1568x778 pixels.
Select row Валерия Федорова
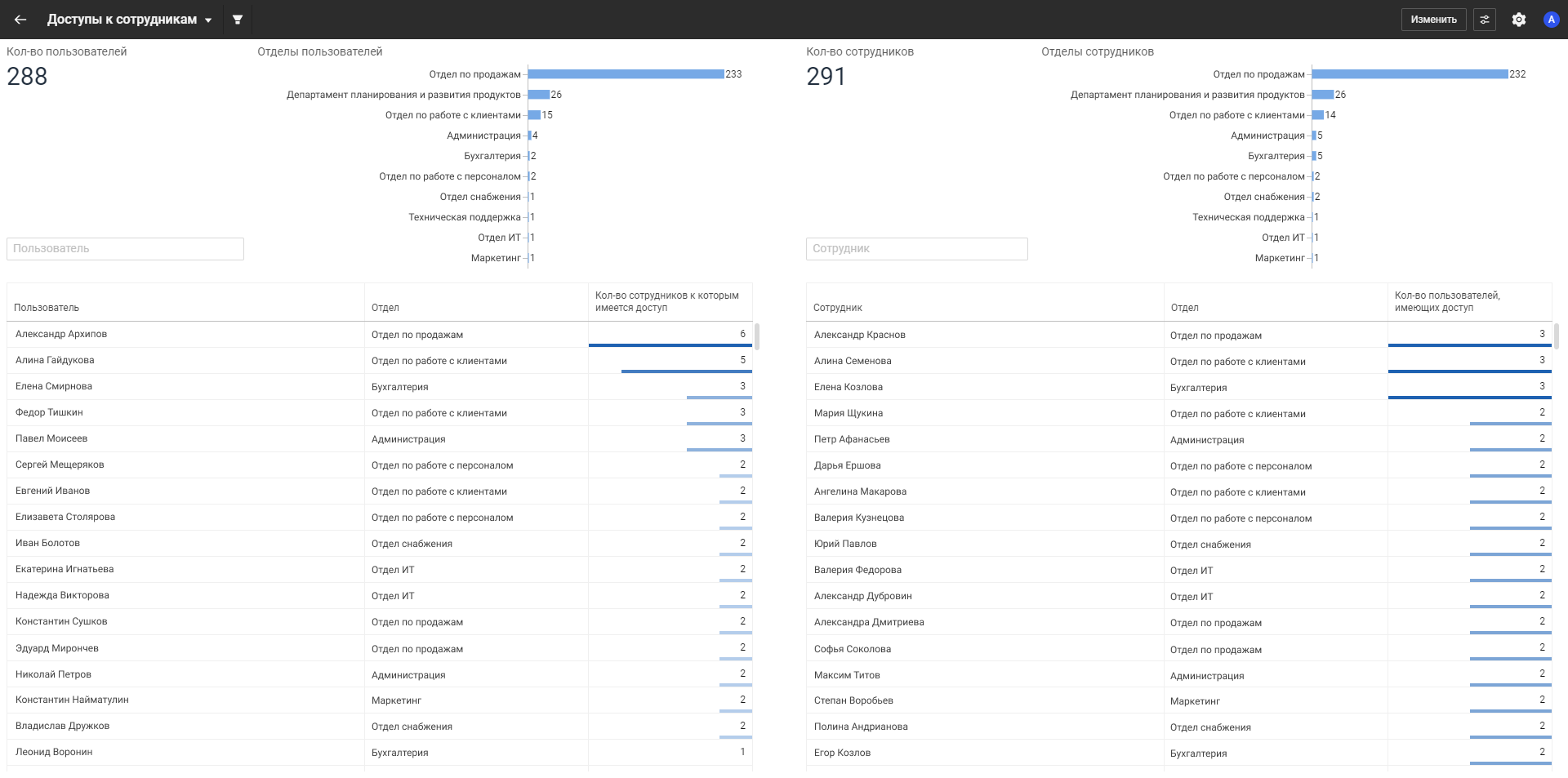(1178, 570)
